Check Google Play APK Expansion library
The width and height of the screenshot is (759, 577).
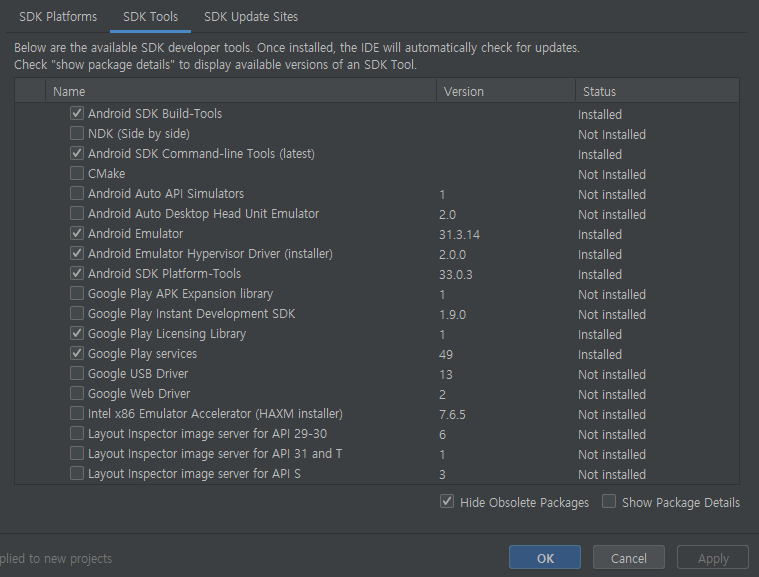[76, 293]
